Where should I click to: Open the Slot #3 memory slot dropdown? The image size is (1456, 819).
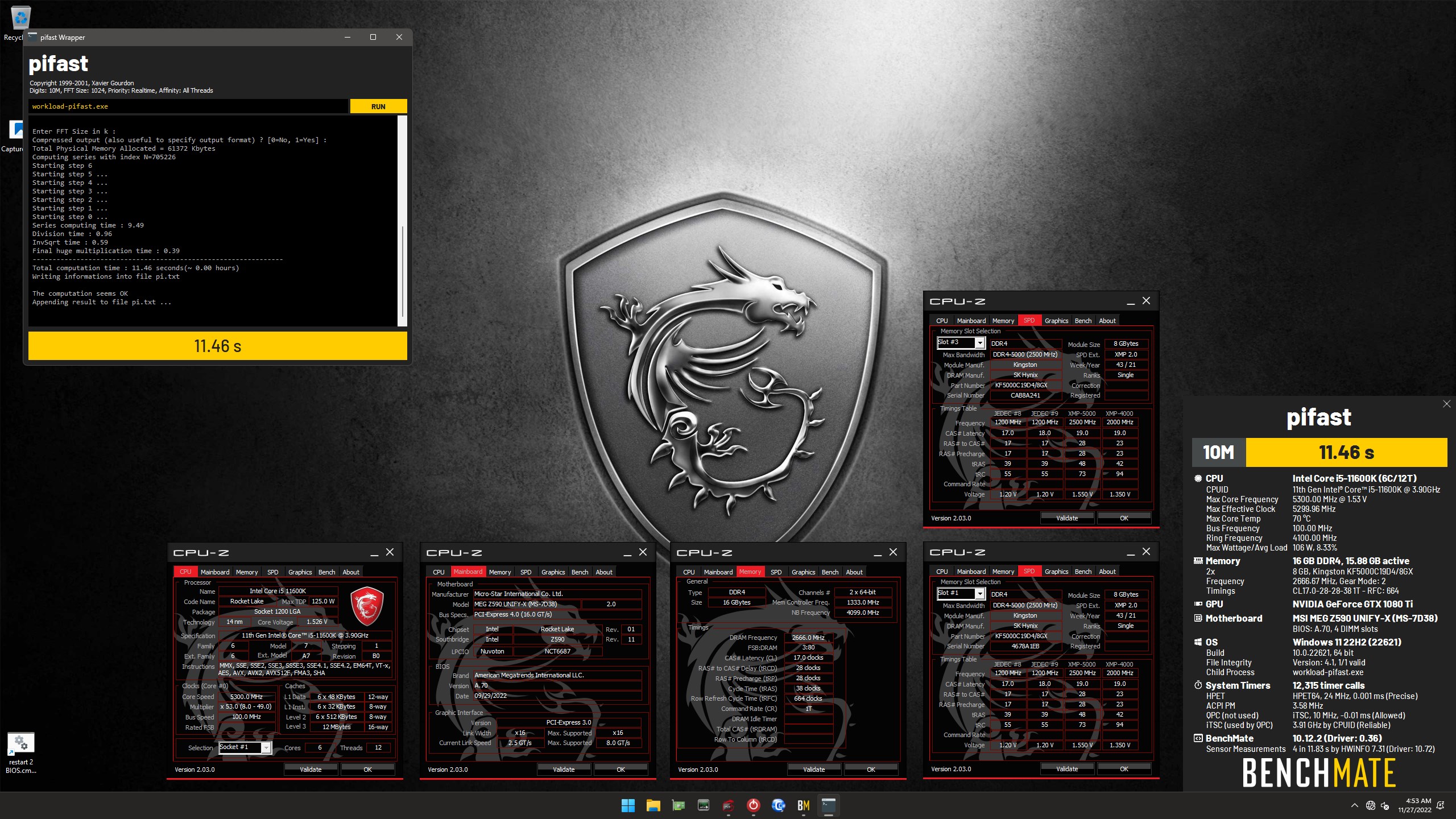coord(979,342)
